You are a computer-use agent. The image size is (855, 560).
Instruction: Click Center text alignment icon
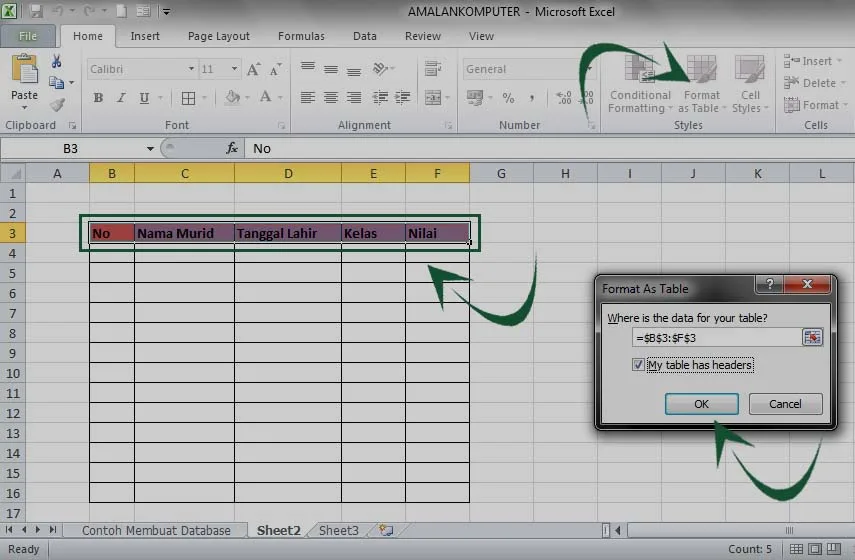[330, 98]
